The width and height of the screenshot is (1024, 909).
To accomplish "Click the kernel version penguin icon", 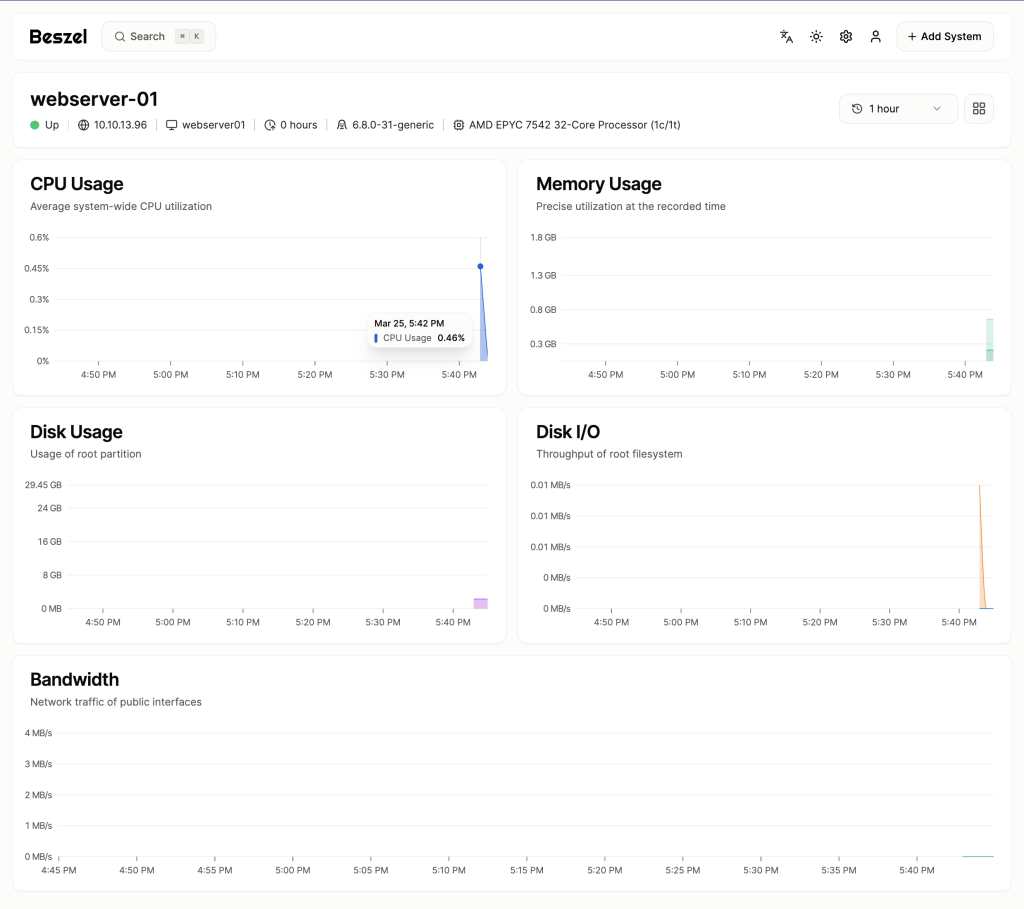I will (x=342, y=125).
